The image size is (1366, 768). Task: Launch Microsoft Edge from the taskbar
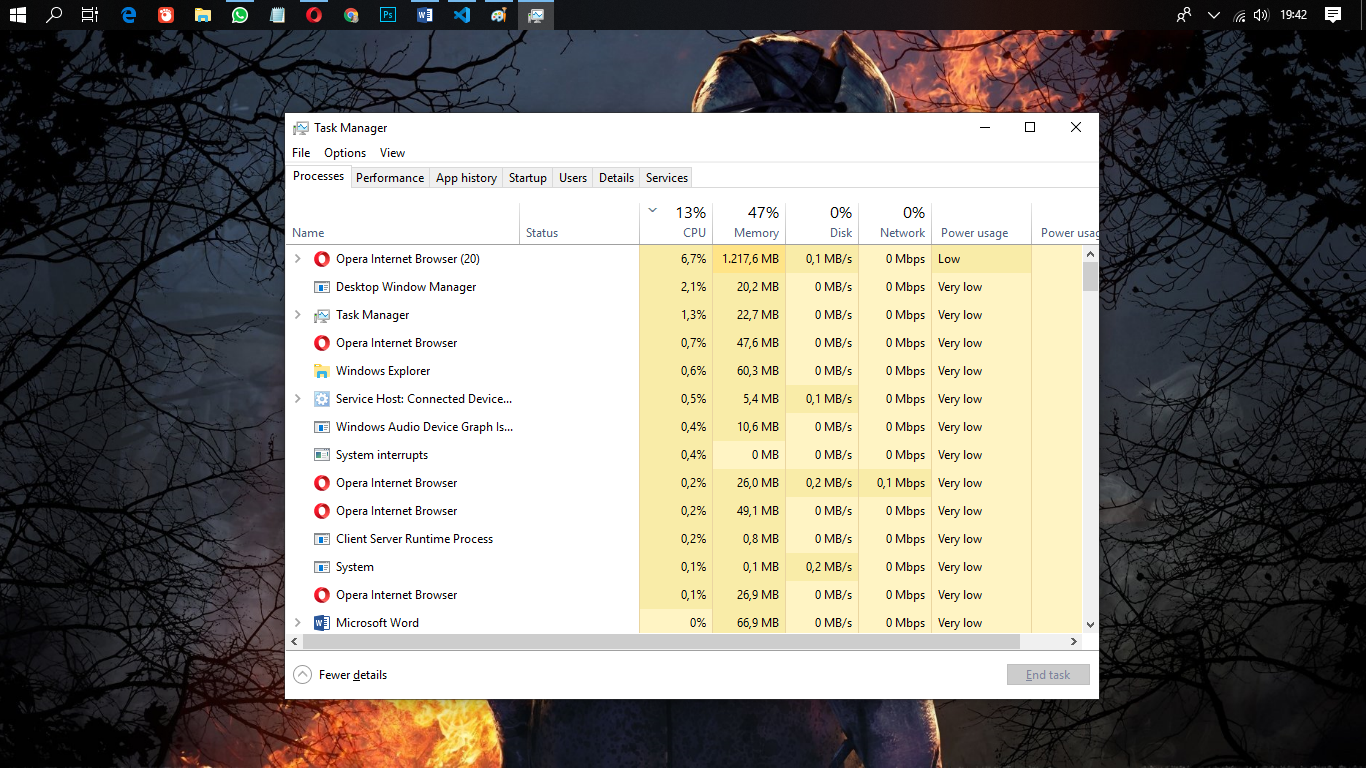[x=128, y=15]
